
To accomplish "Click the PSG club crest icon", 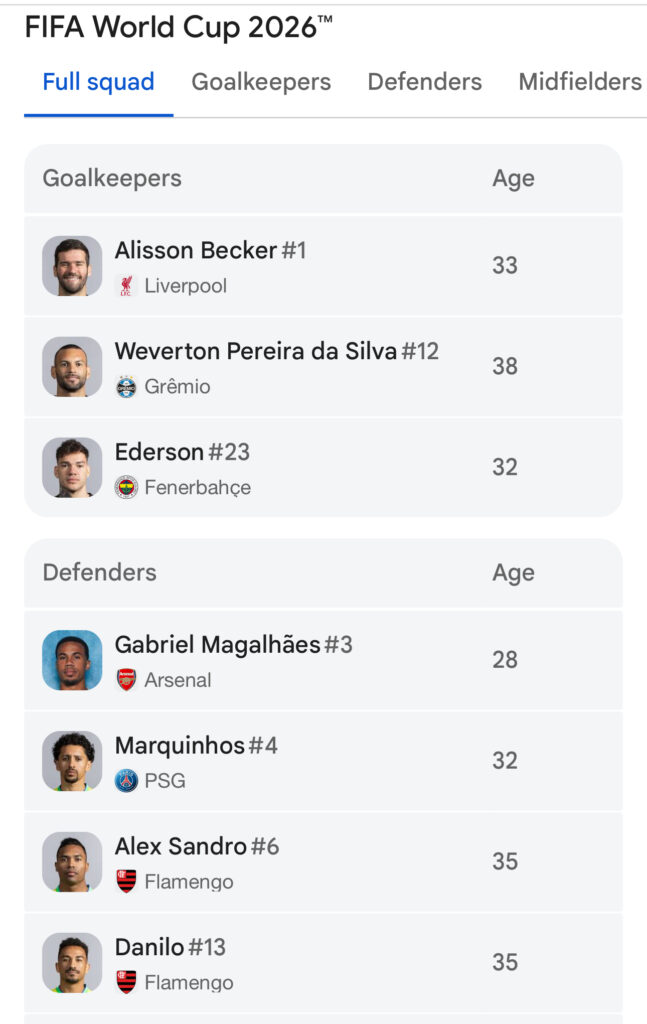I will pyautogui.click(x=126, y=780).
